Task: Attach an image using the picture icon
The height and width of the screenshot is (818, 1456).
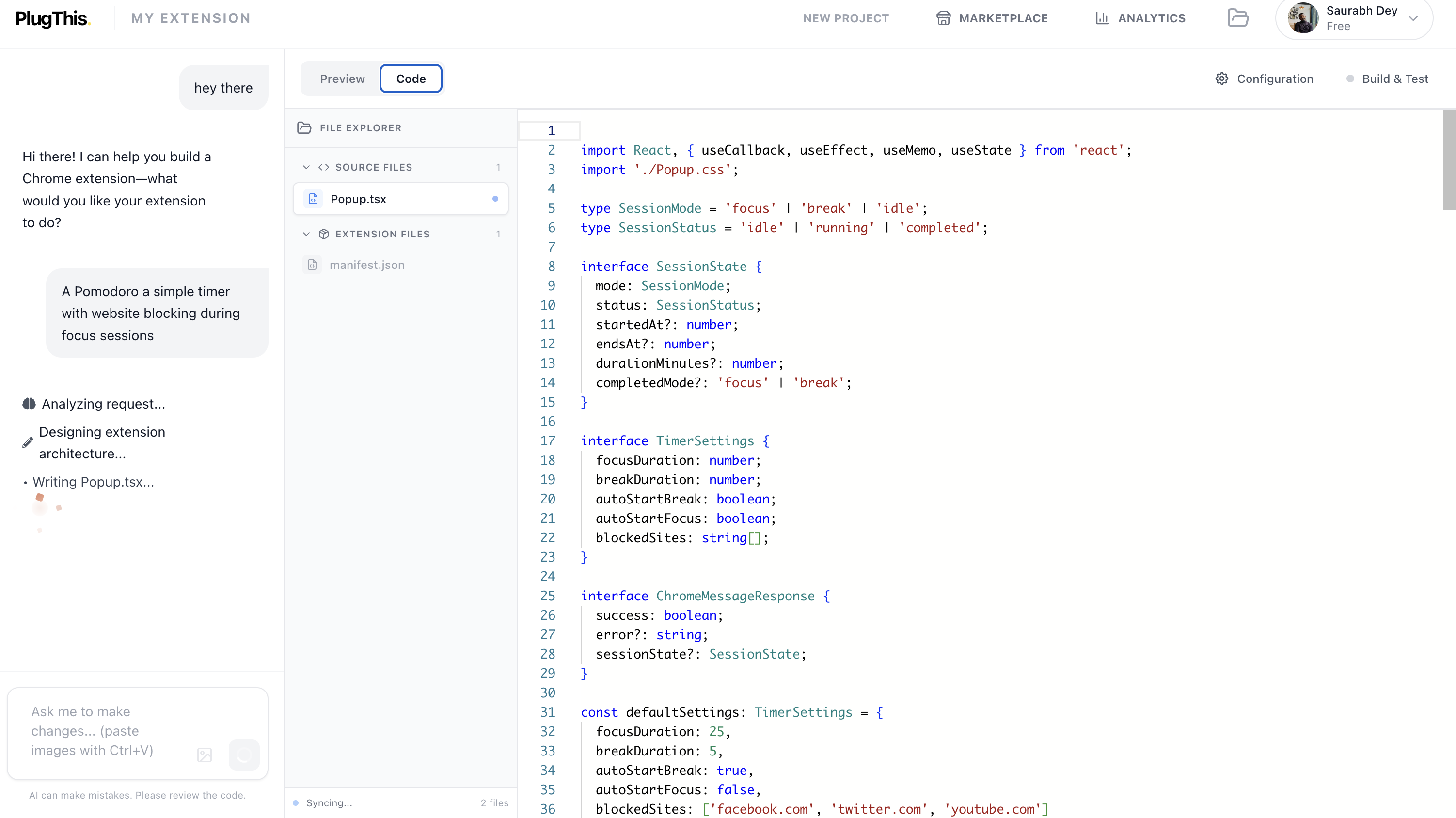Action: coord(204,755)
